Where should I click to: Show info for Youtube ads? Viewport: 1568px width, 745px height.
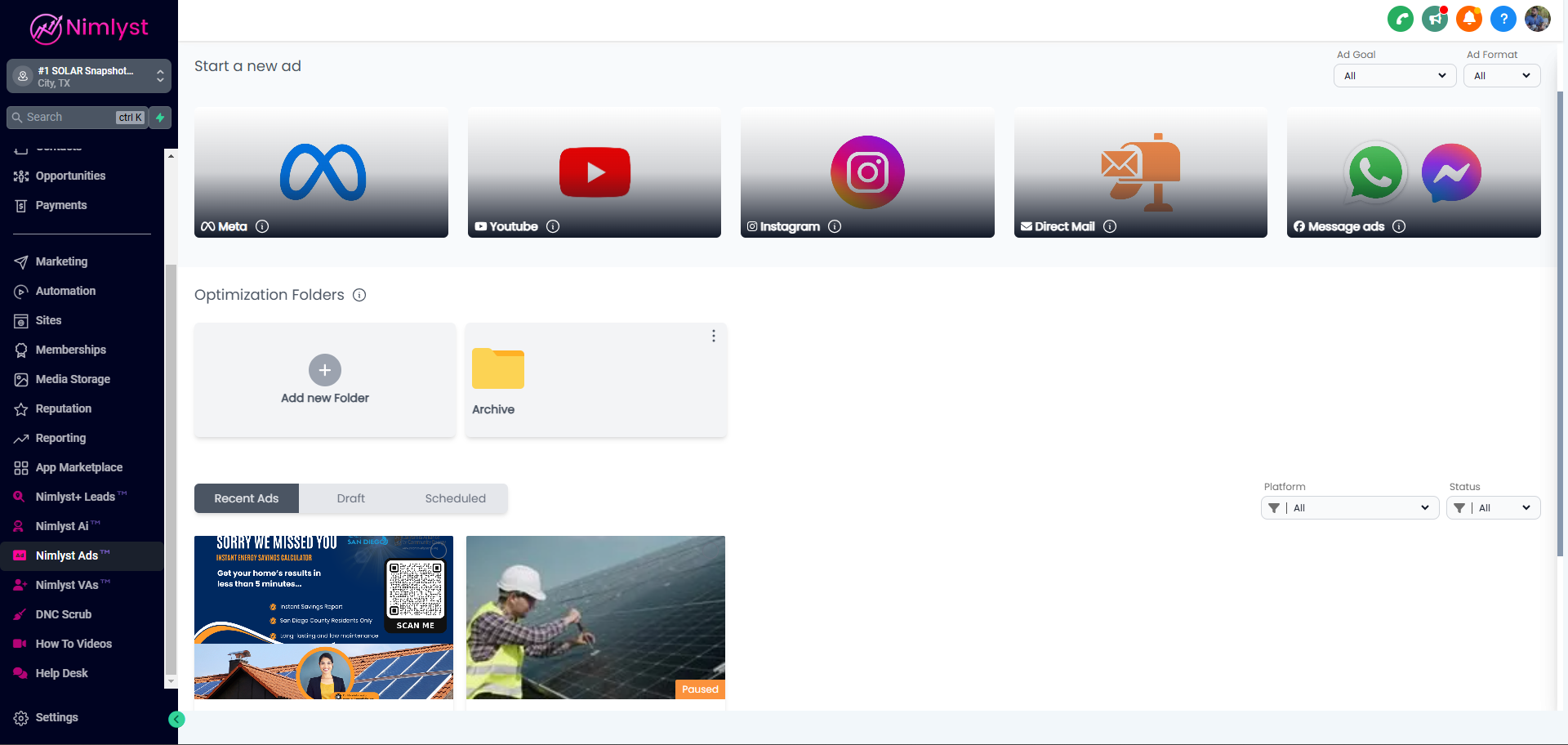coord(553,226)
